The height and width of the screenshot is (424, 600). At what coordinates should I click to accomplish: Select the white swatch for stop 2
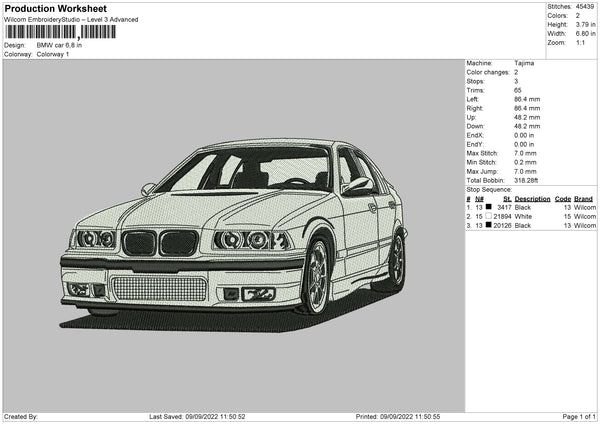click(488, 217)
